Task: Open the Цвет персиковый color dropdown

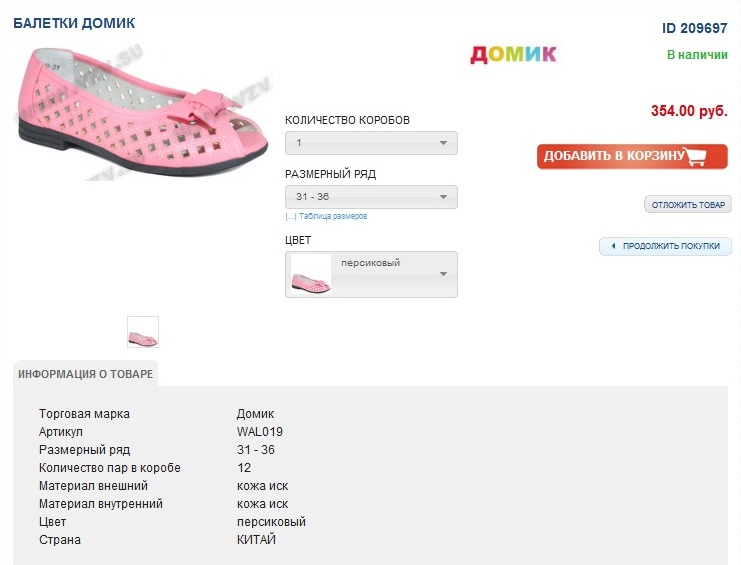Action: click(393, 273)
